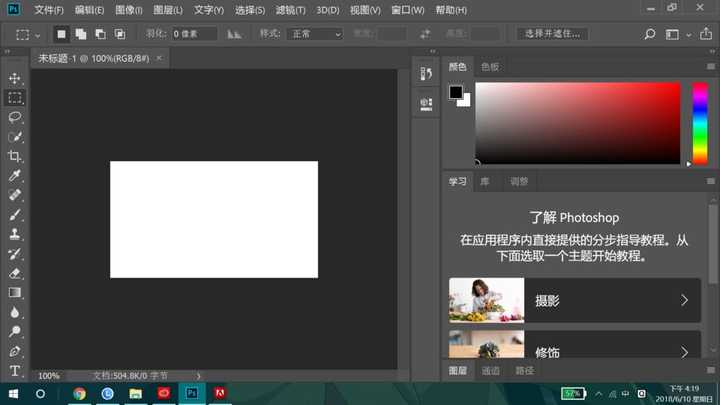Screen dimensions: 720x405
Task: Expand the Retouching tutorial chevron
Action: click(684, 352)
